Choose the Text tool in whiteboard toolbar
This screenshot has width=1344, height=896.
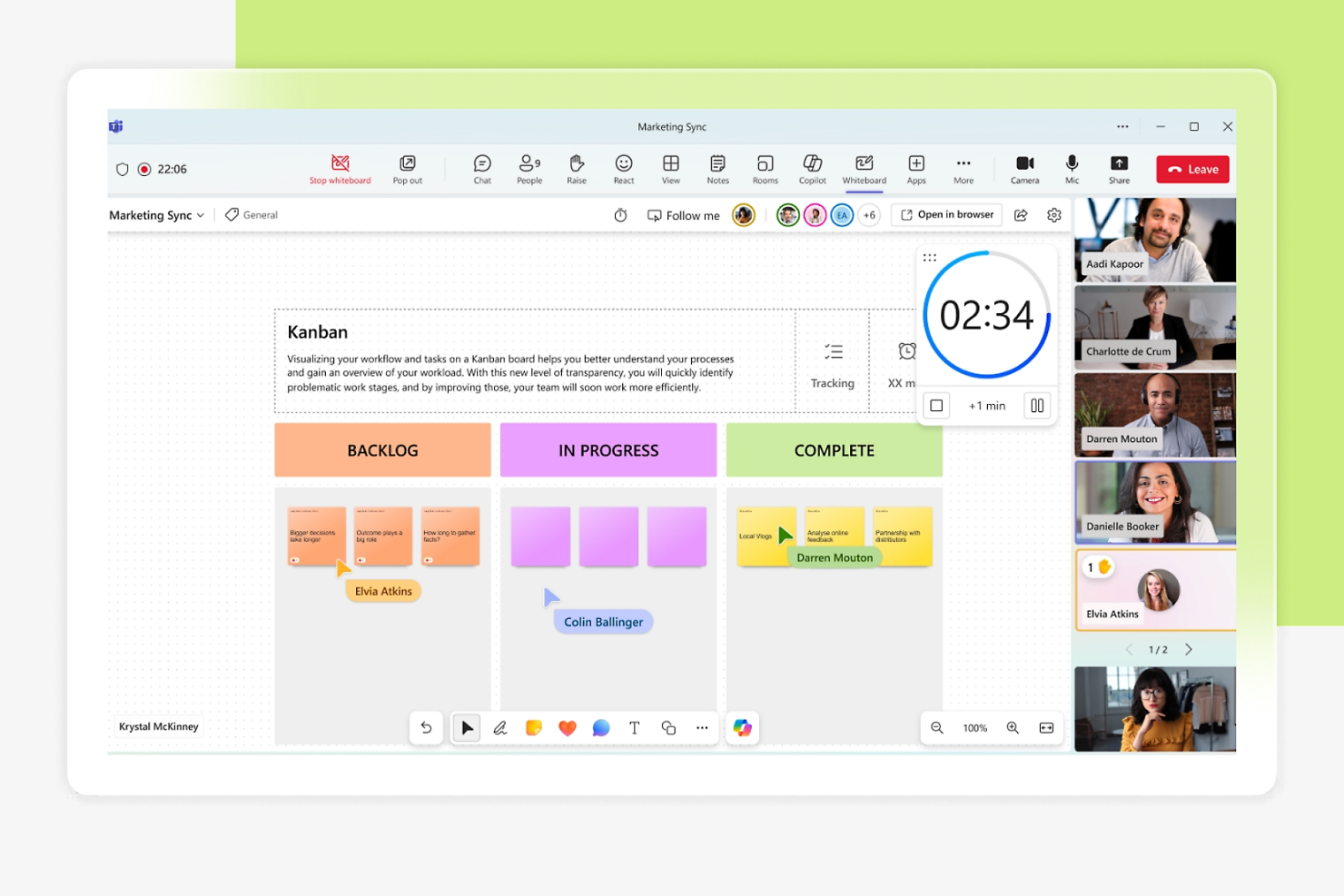635,728
